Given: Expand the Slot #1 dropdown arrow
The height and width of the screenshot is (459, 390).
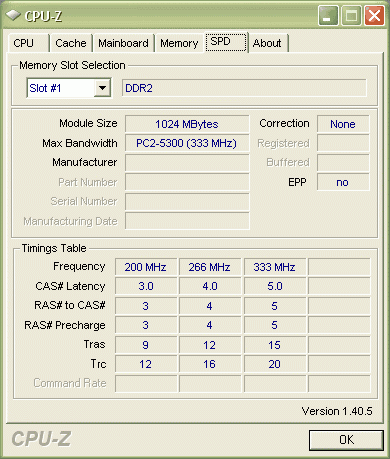Looking at the screenshot, I should (x=102, y=88).
